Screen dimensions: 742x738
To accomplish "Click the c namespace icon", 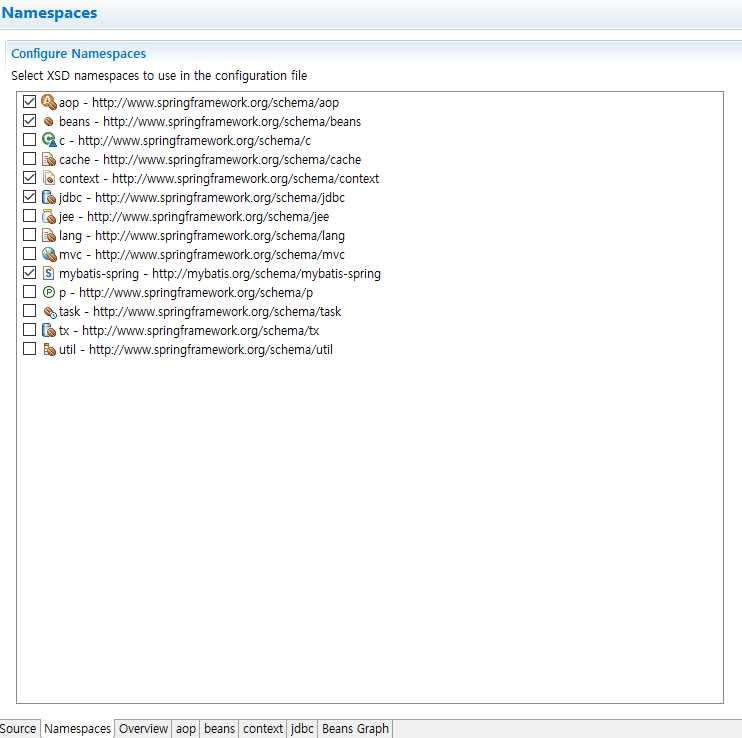I will click(49, 140).
